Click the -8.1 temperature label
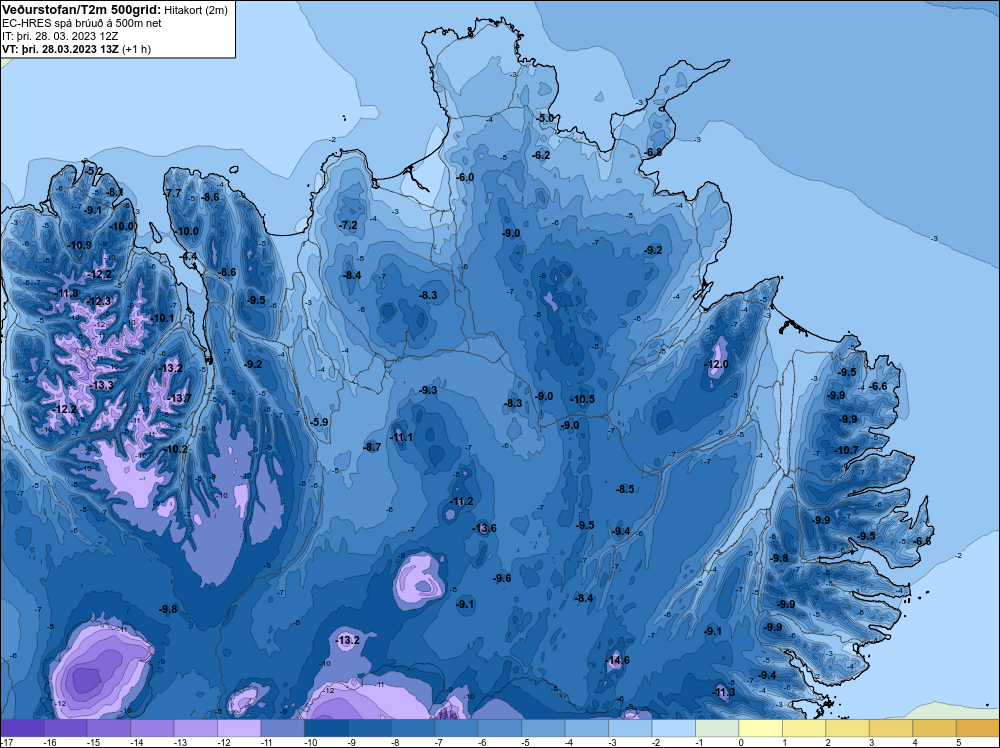This screenshot has height=748, width=1000. [x=115, y=192]
